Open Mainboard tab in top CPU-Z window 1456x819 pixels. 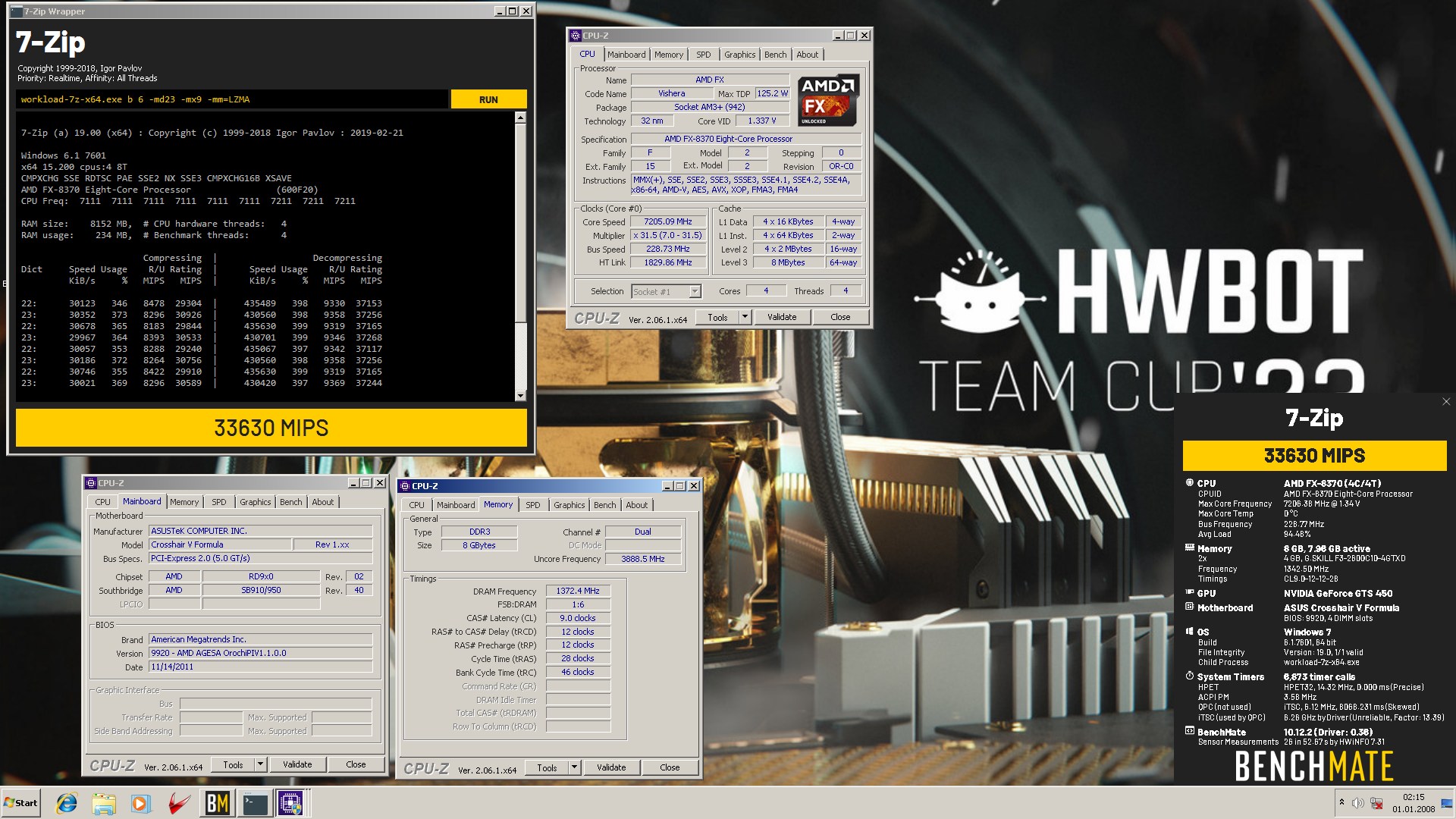[626, 55]
